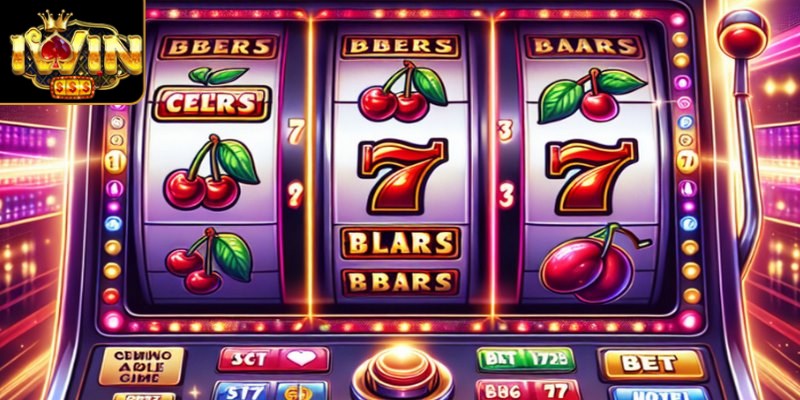Click the big plum at the bottom of the right reel
The height and width of the screenshot is (400, 800).
click(594, 265)
